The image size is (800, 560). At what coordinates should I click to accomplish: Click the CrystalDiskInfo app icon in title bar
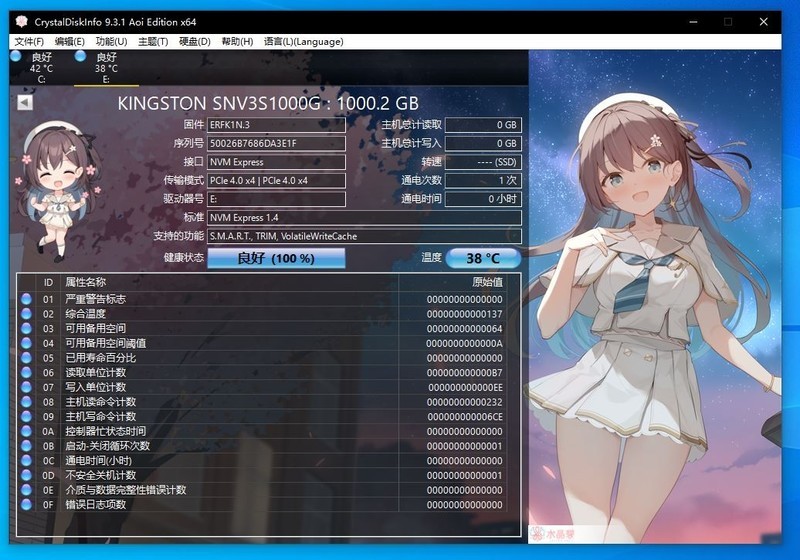point(21,22)
